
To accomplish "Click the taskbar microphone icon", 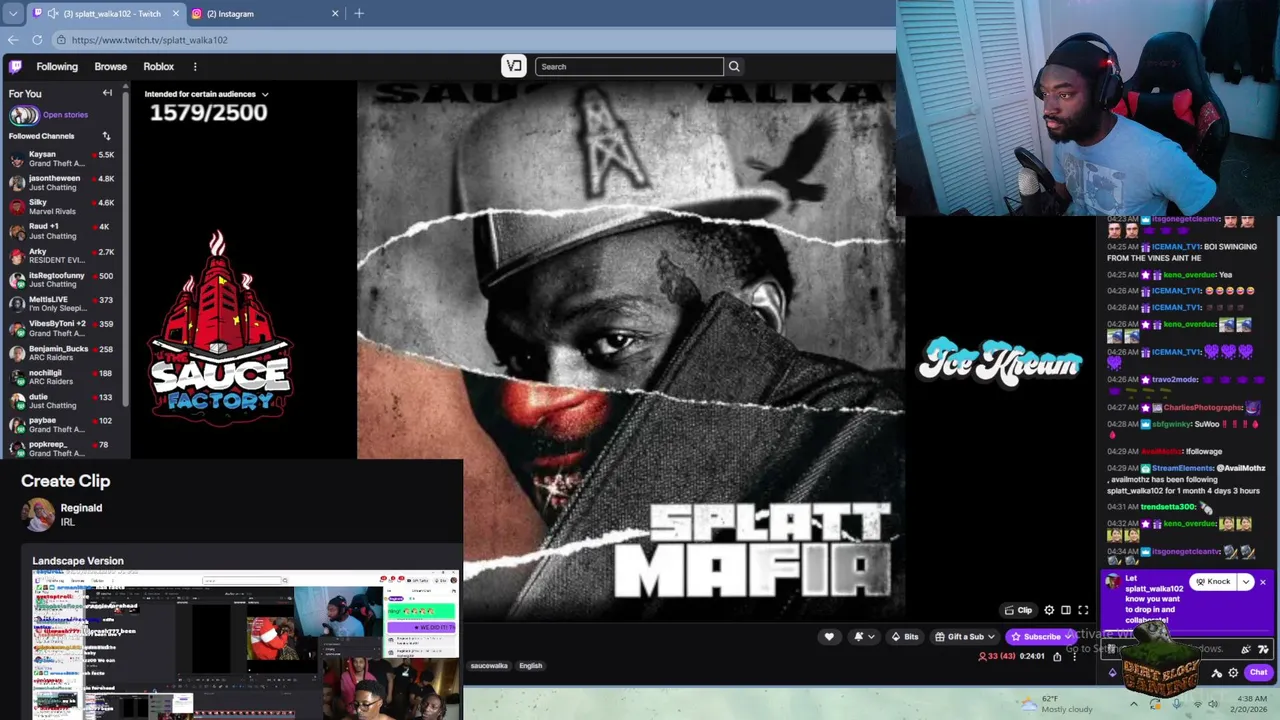I will coord(1177,704).
